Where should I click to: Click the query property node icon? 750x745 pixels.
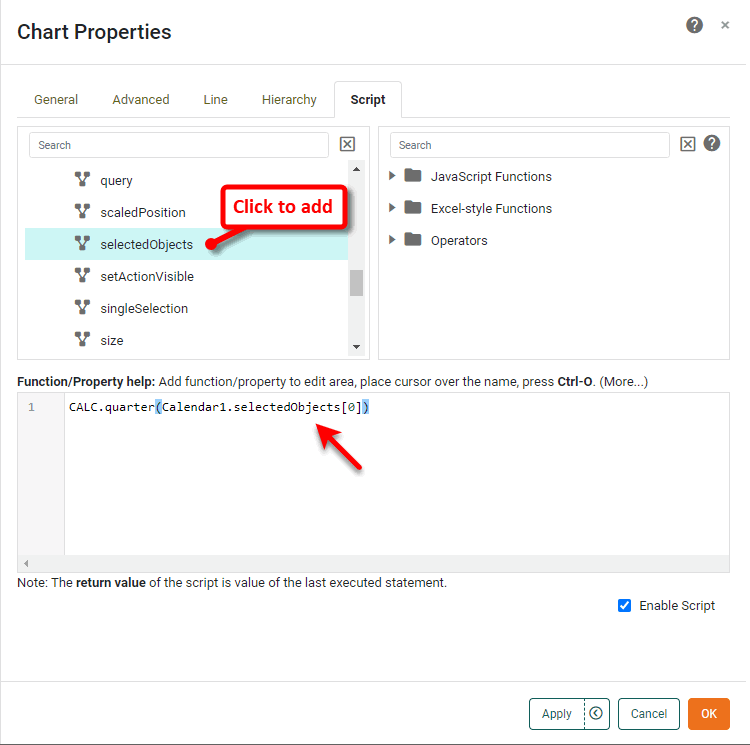83,180
